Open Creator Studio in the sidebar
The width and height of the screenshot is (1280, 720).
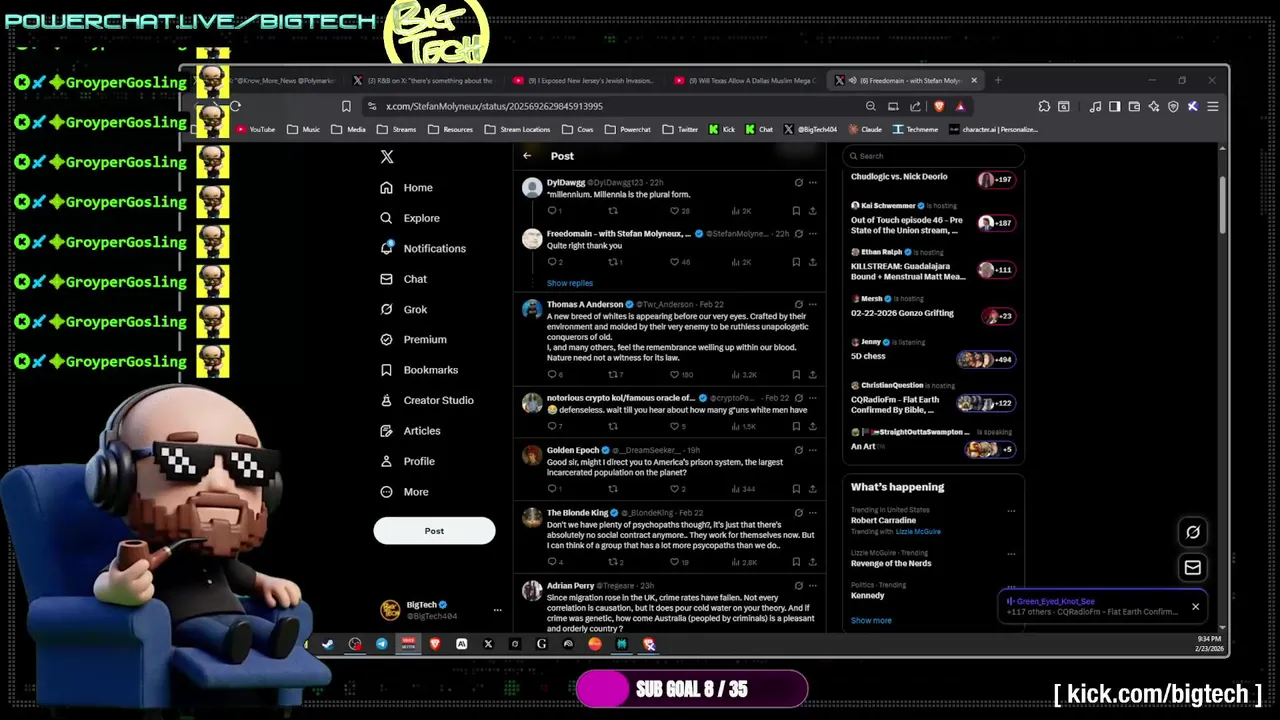(427, 400)
